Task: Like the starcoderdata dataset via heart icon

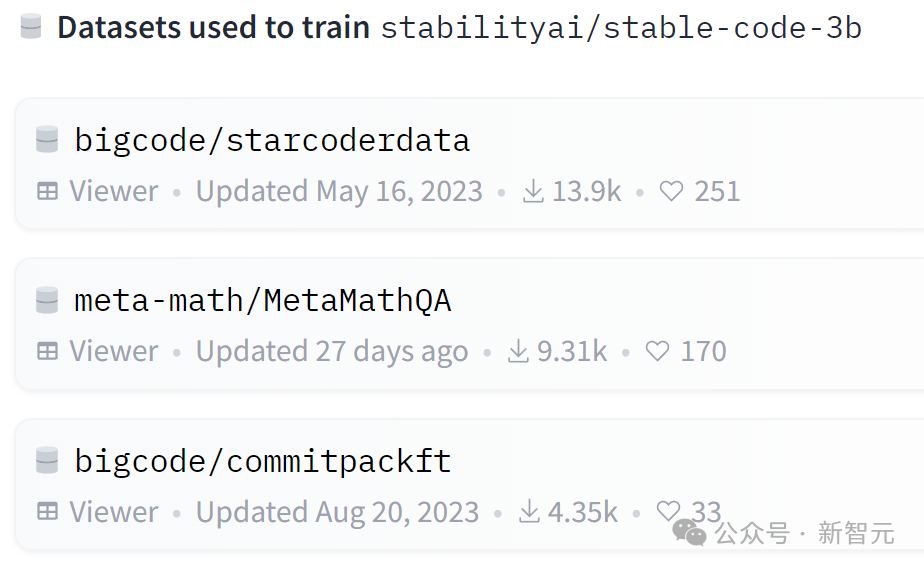Action: pos(671,191)
